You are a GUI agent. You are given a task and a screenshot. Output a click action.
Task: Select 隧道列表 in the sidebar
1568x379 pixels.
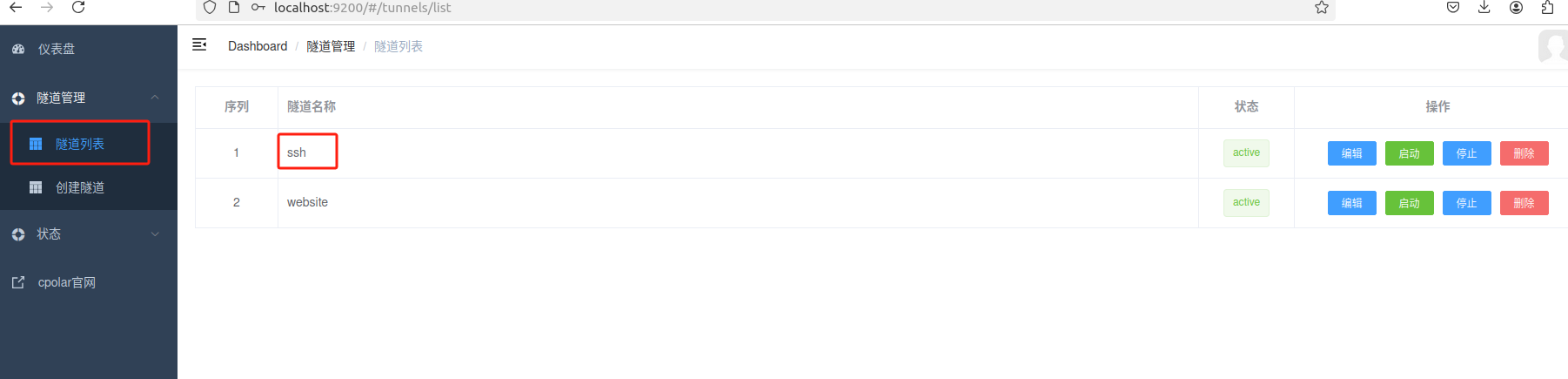click(79, 144)
